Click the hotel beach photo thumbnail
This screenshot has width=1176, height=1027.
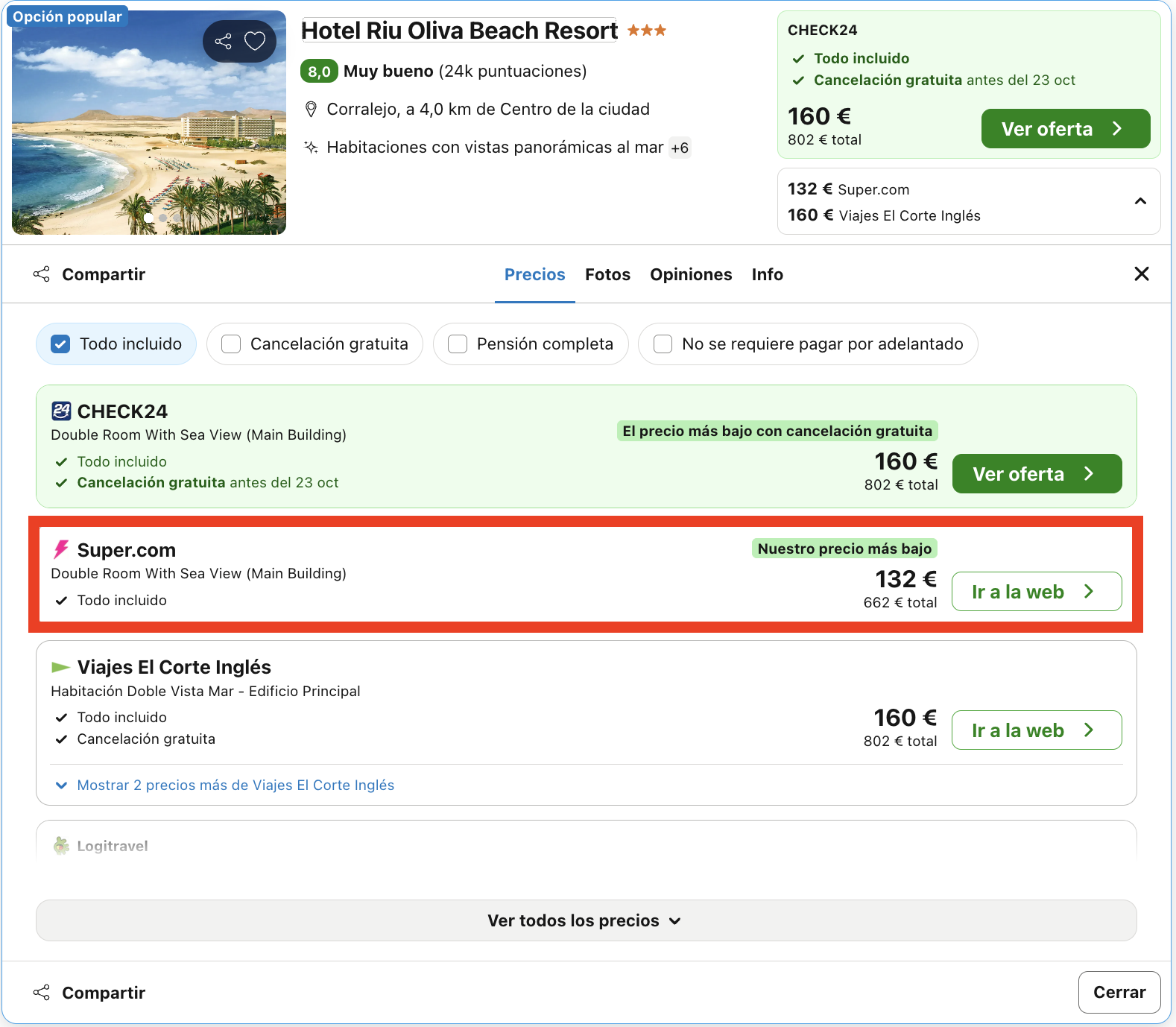click(149, 123)
